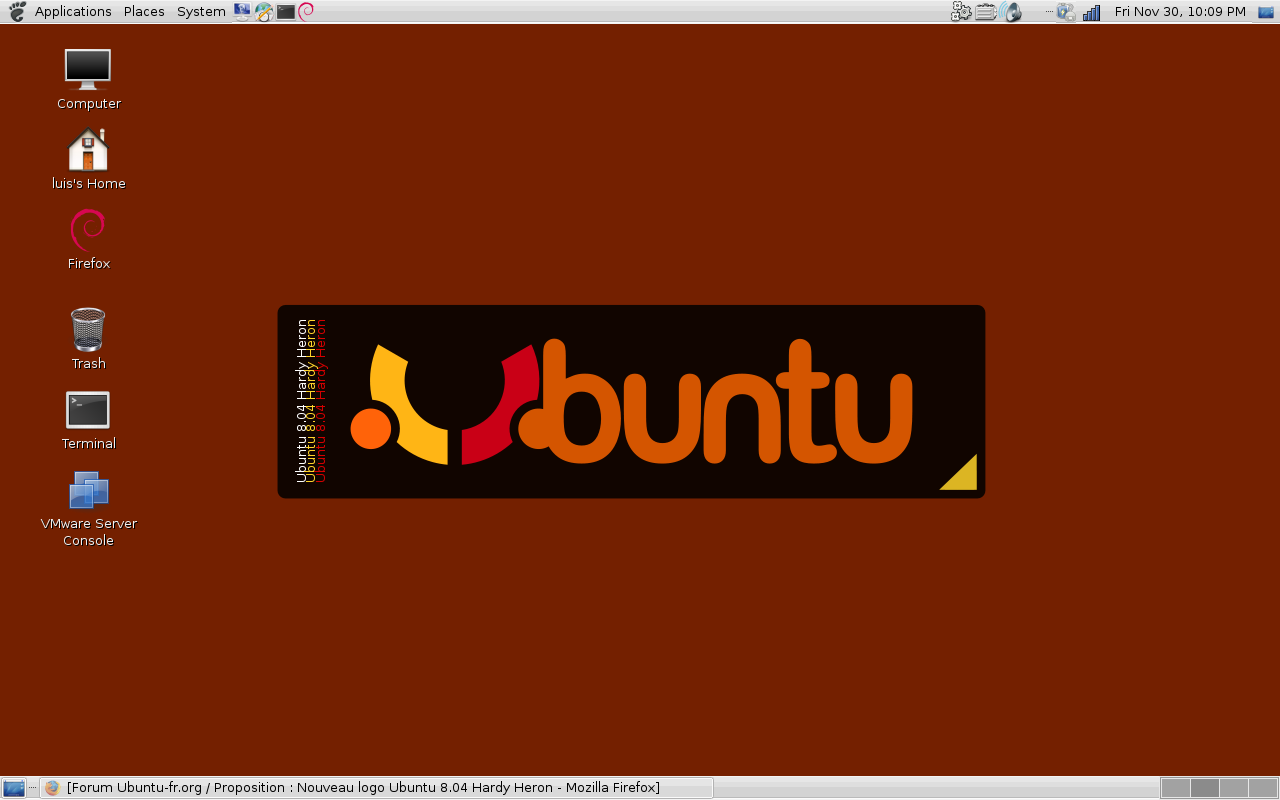
Task: Launch the web browser globe panel launcher
Action: pyautogui.click(x=264, y=11)
